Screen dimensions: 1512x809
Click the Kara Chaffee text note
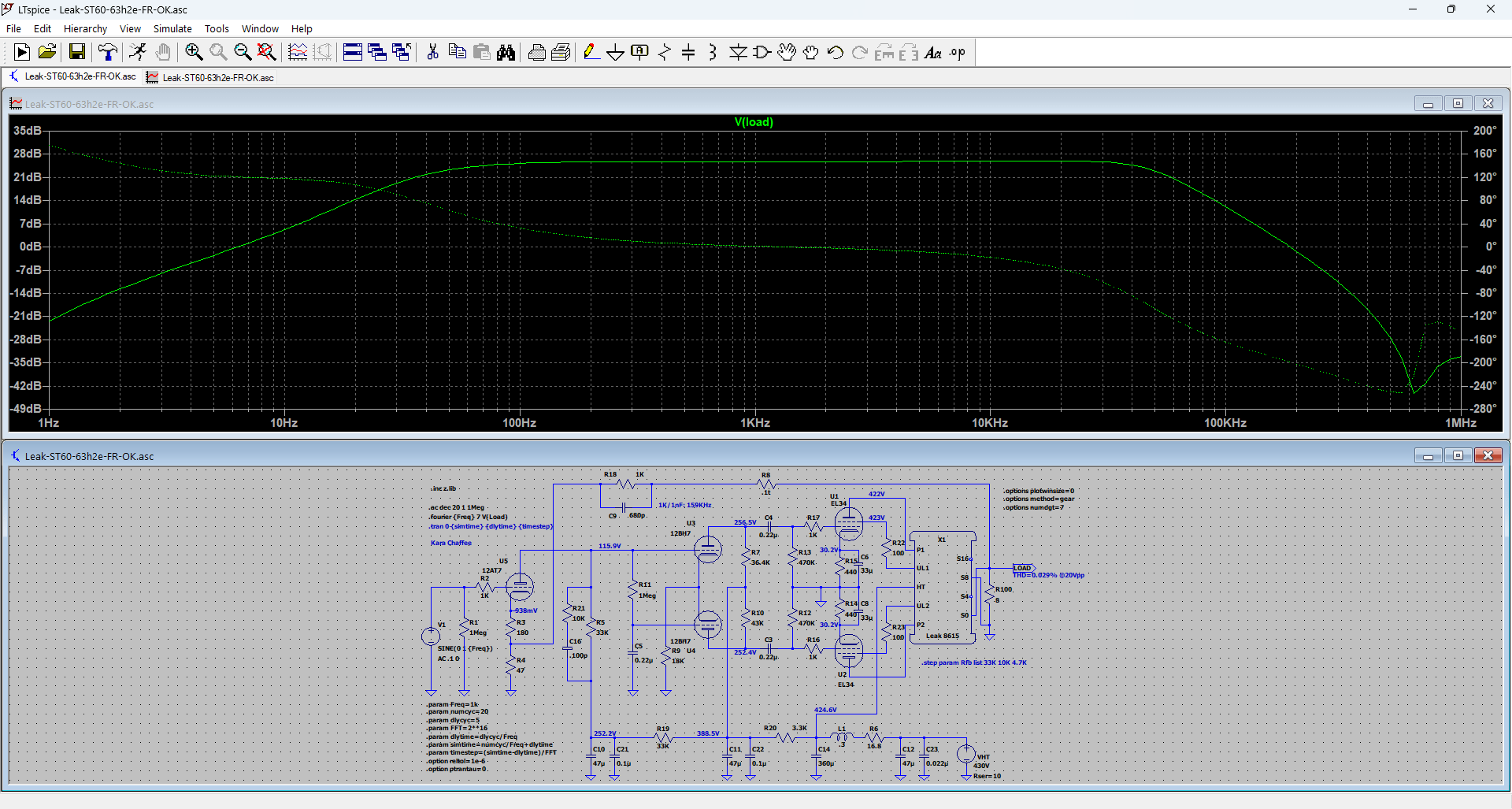tap(451, 543)
